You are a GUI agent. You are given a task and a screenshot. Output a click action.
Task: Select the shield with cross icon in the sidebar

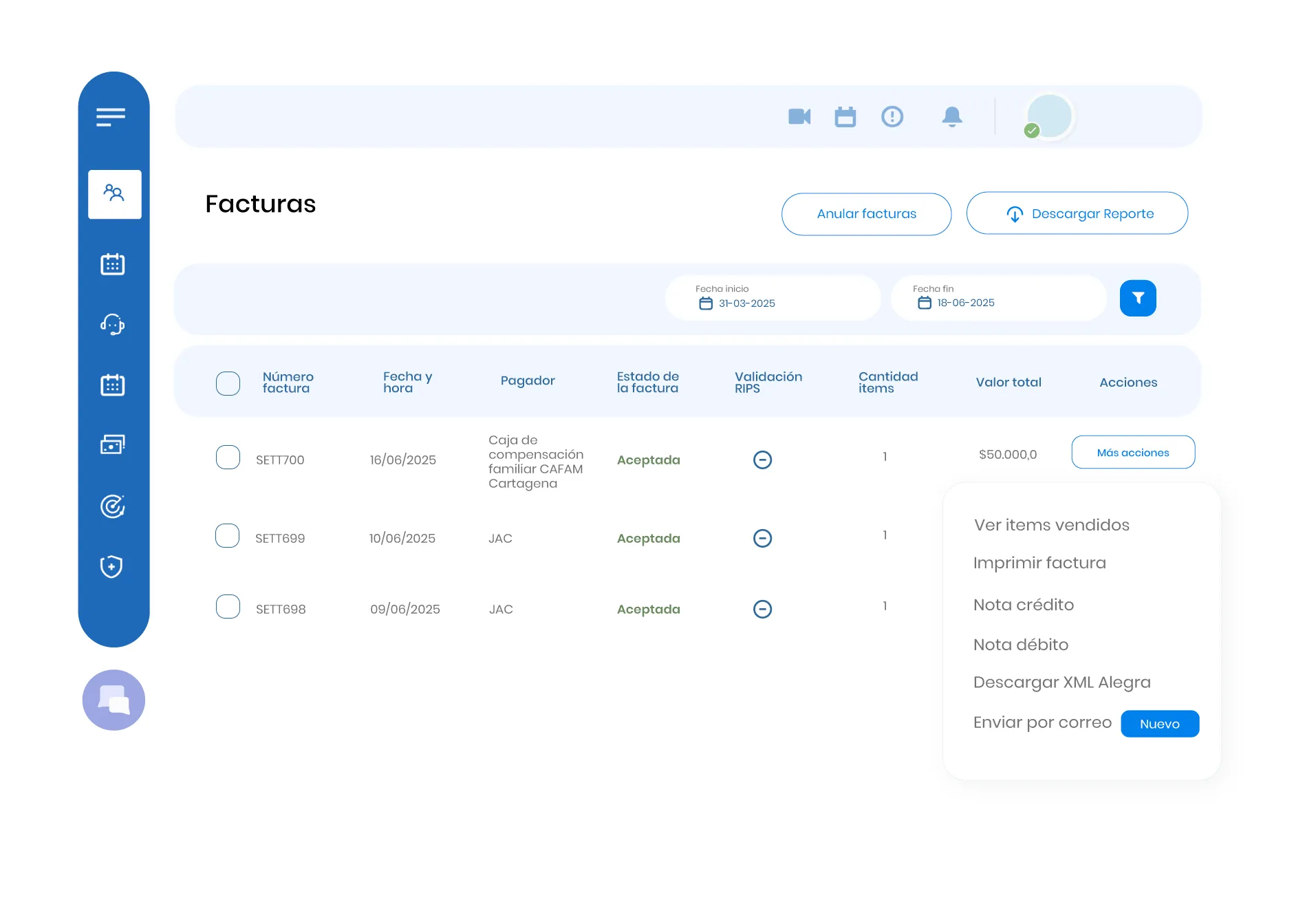click(x=113, y=566)
